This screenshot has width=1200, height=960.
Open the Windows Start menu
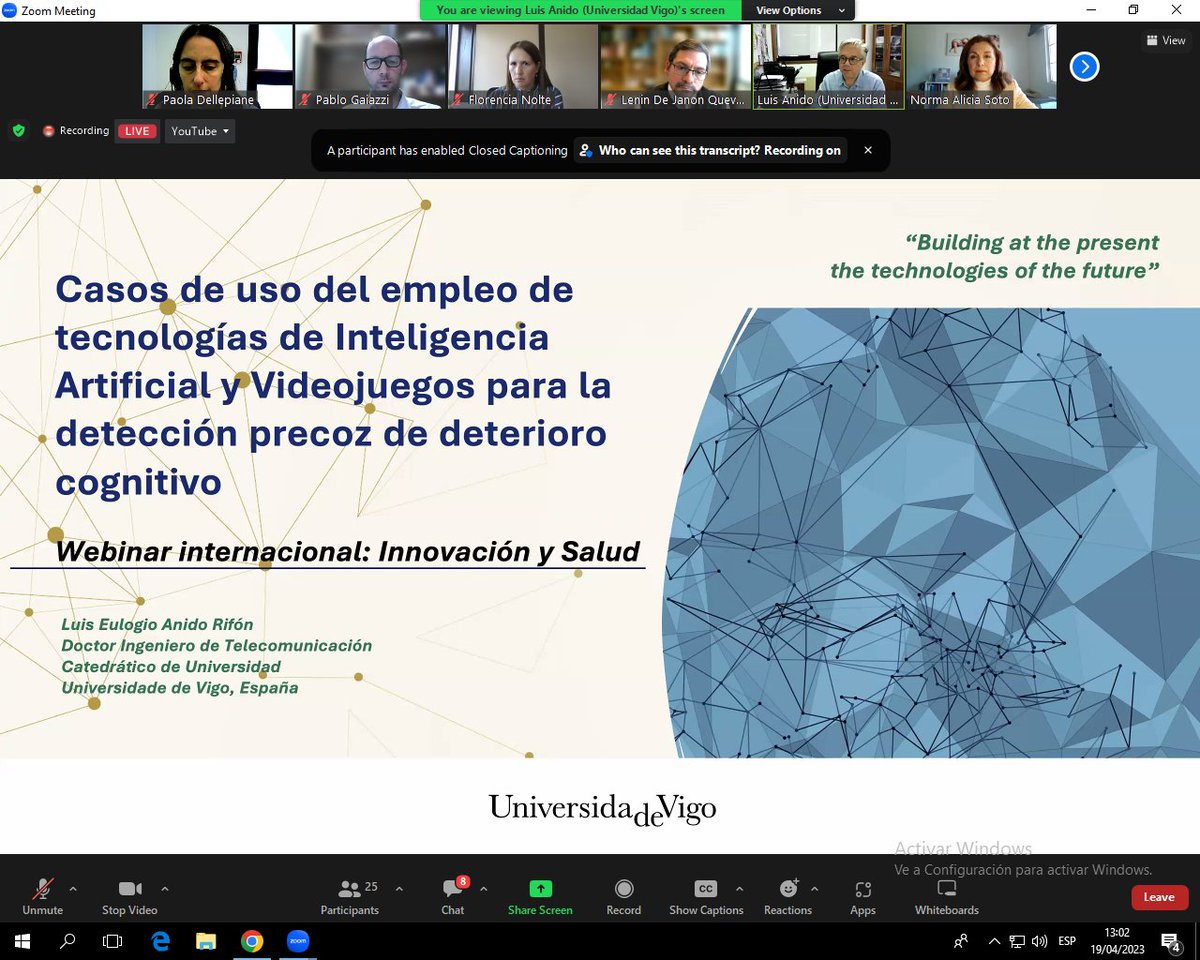coord(22,941)
